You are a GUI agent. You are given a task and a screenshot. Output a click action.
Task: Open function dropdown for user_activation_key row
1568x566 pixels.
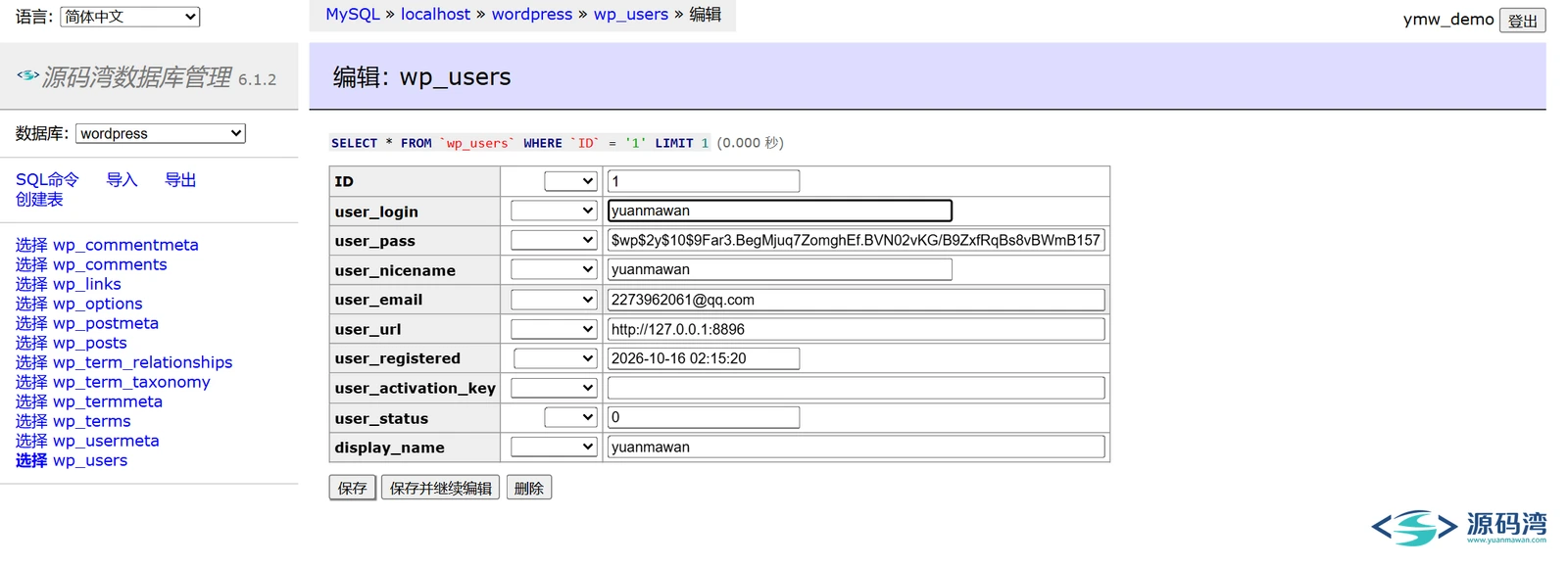pyautogui.click(x=554, y=388)
